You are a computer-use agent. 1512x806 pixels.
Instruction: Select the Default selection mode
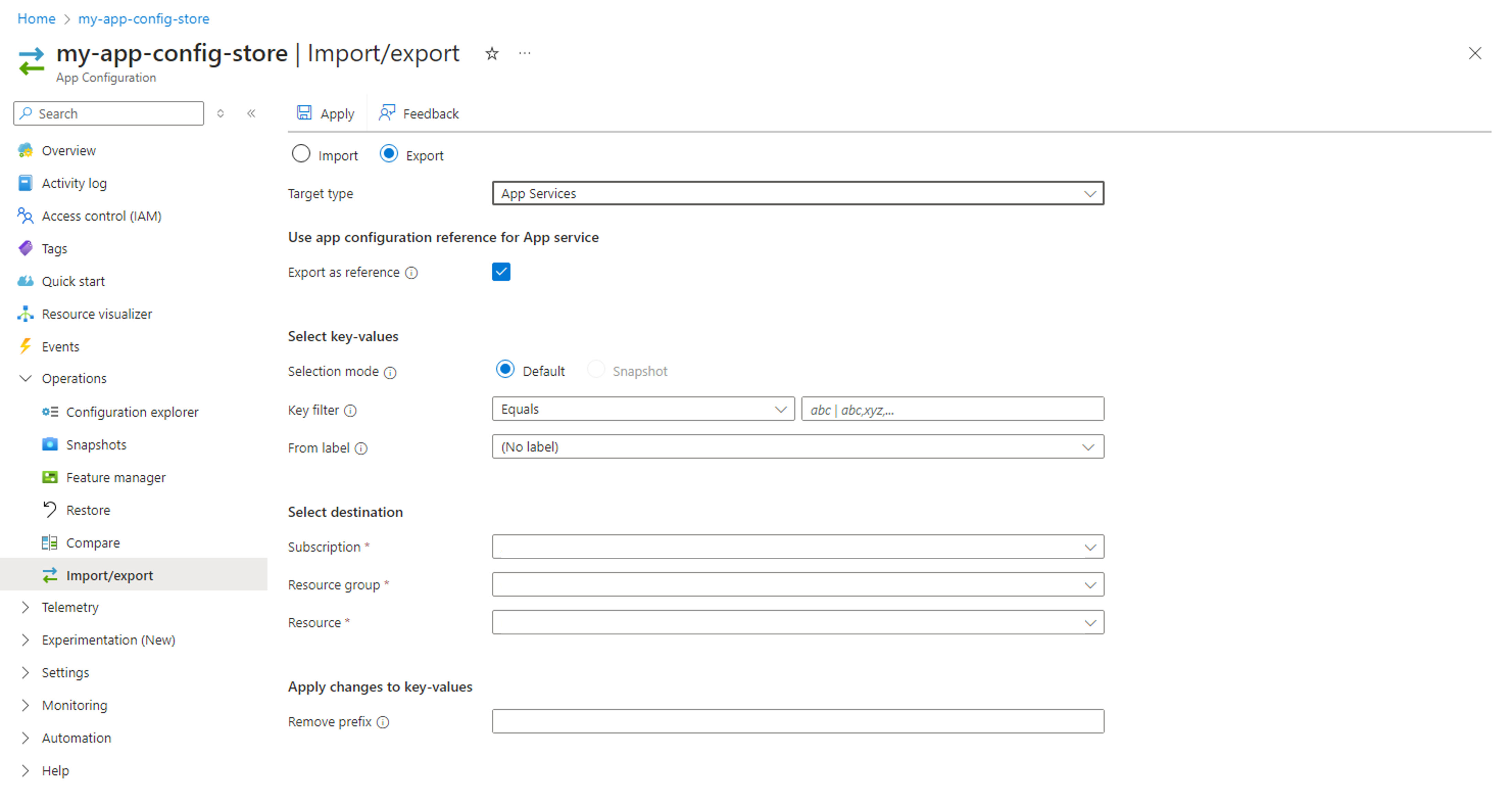coord(506,371)
